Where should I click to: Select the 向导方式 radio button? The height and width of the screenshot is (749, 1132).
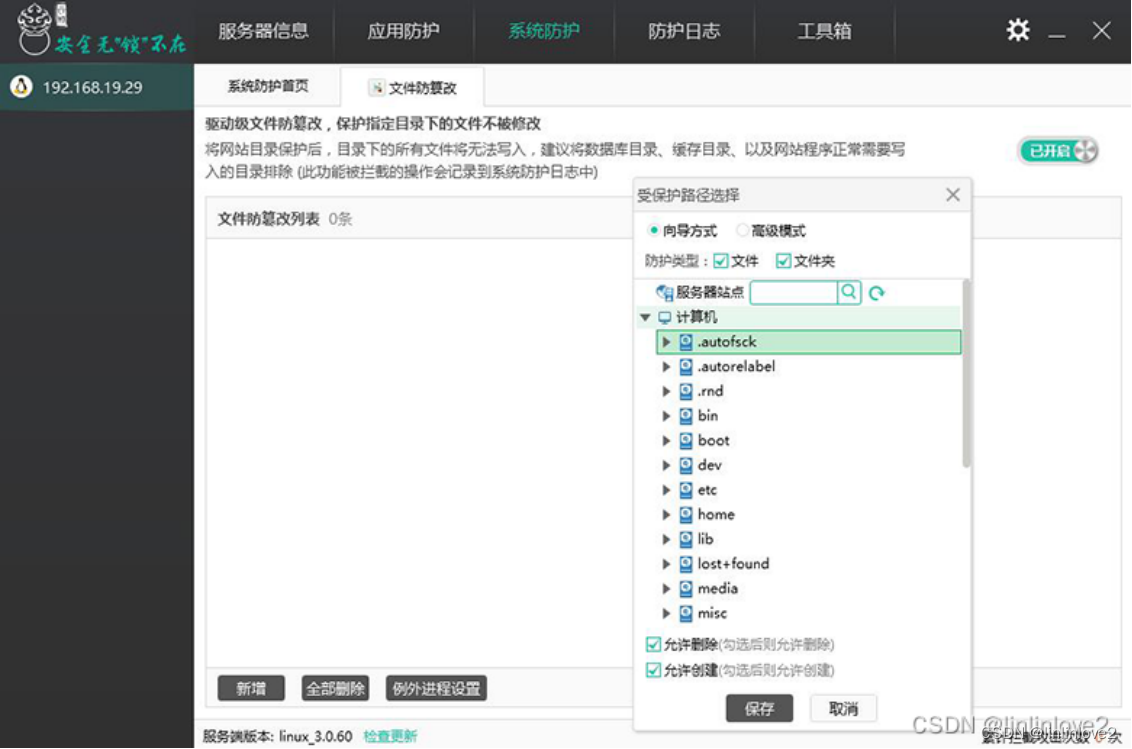[653, 230]
